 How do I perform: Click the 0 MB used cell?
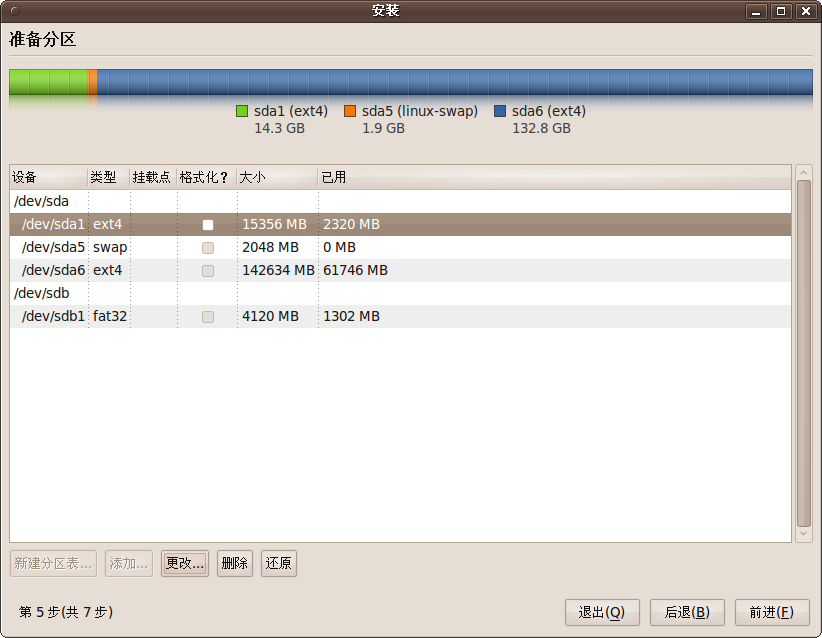(340, 247)
